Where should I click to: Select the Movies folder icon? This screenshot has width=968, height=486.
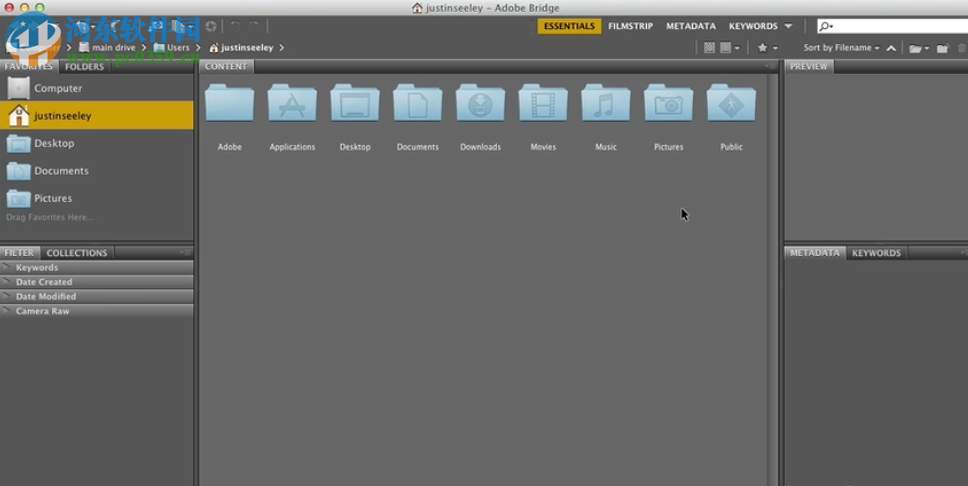(543, 103)
